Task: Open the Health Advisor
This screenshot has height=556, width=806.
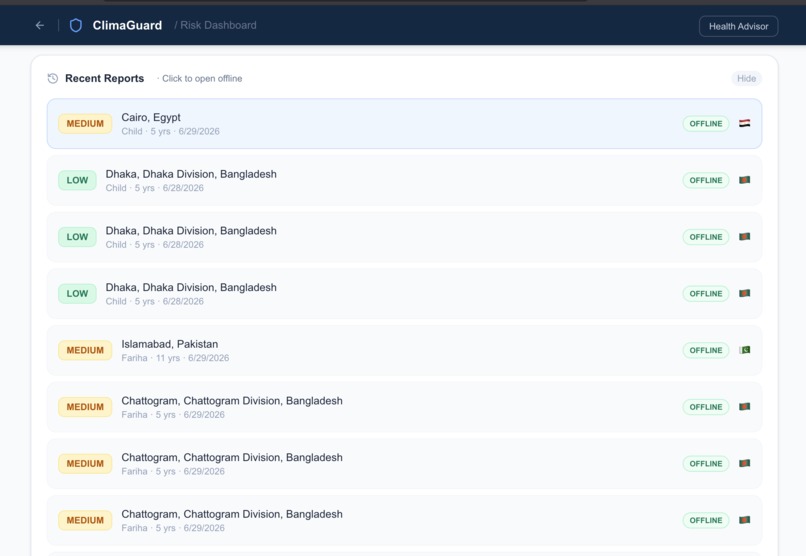Action: pos(738,26)
